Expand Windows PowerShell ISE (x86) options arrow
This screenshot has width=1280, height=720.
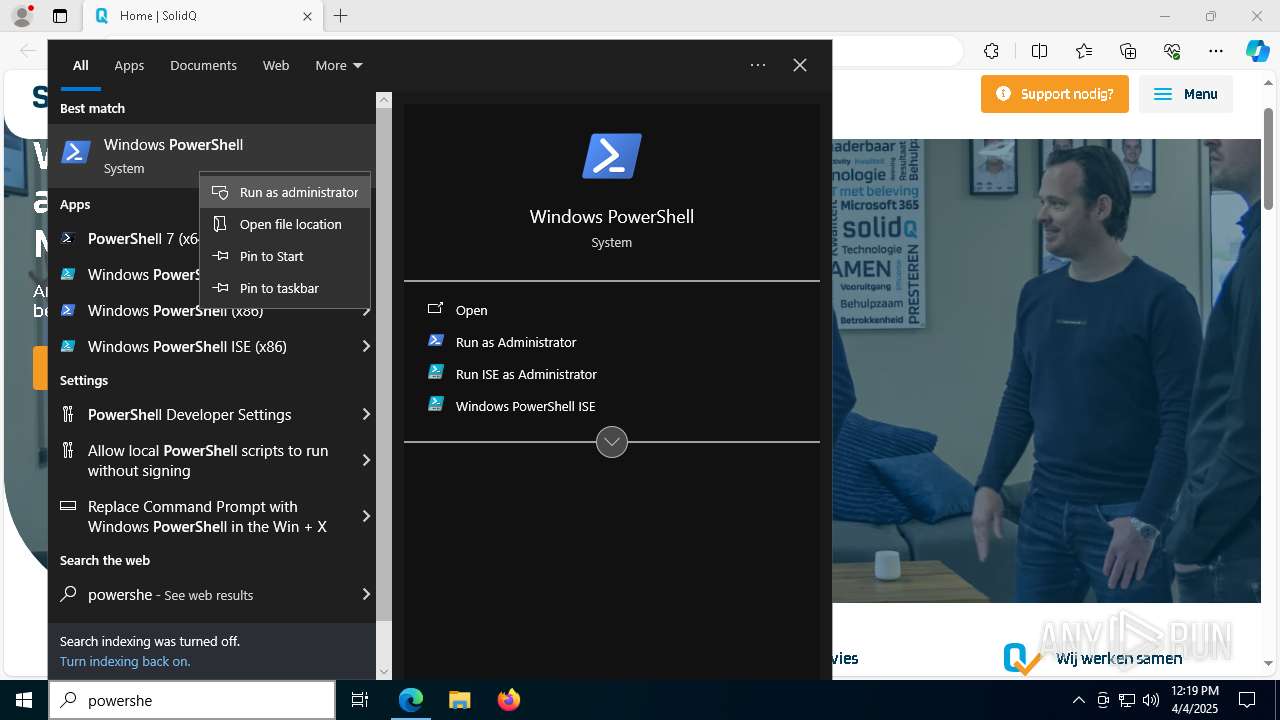(366, 346)
